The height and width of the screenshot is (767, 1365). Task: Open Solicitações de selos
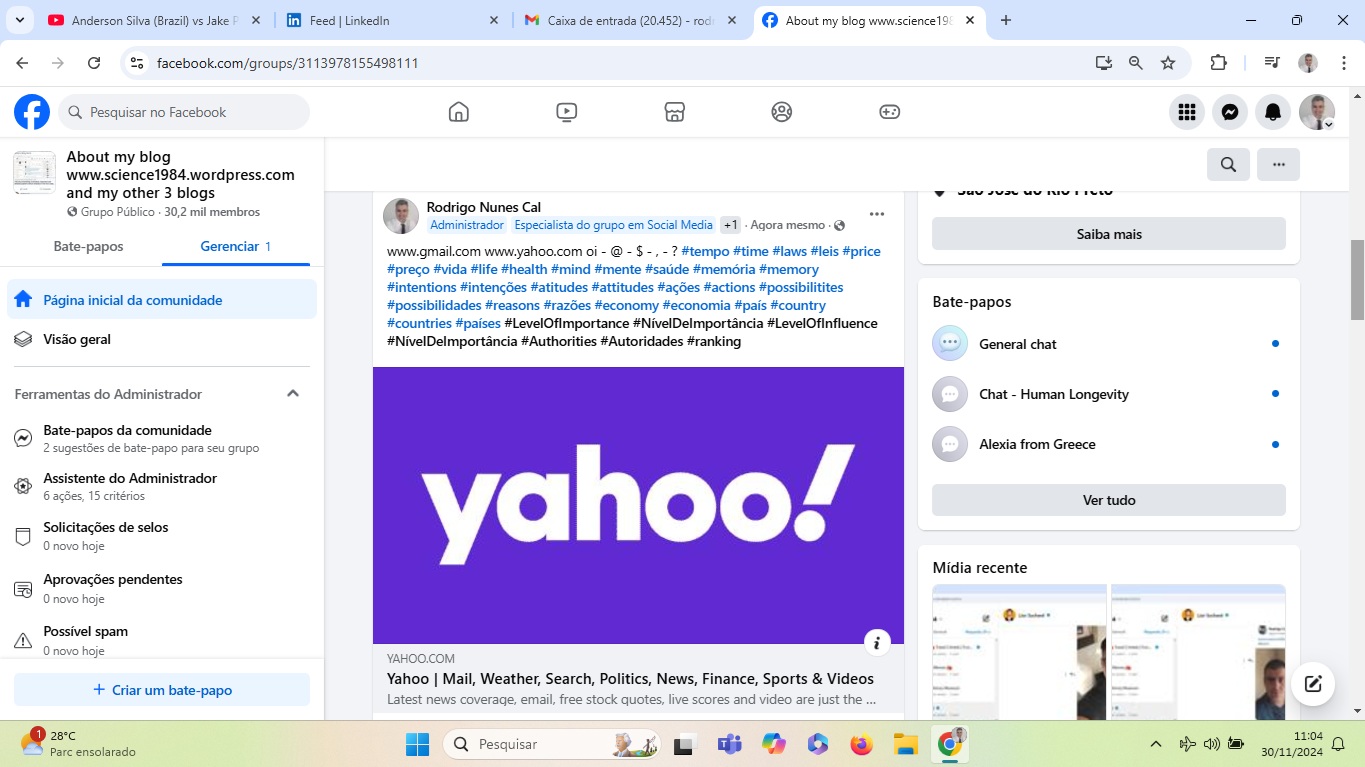[x=162, y=536]
